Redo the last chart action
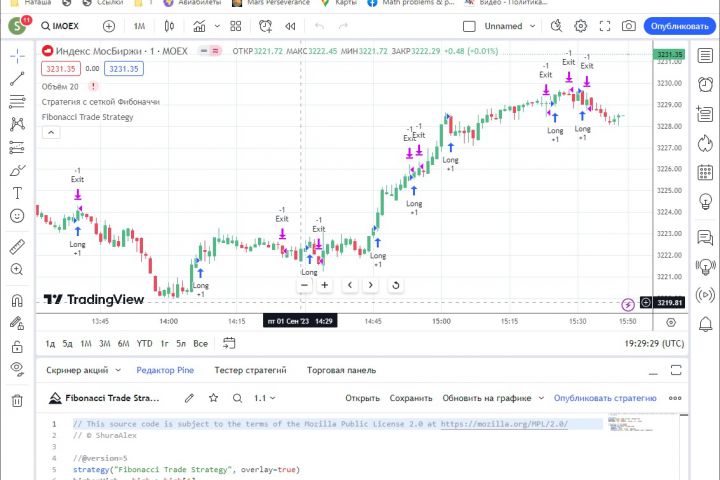The width and height of the screenshot is (720, 480). coord(343,26)
